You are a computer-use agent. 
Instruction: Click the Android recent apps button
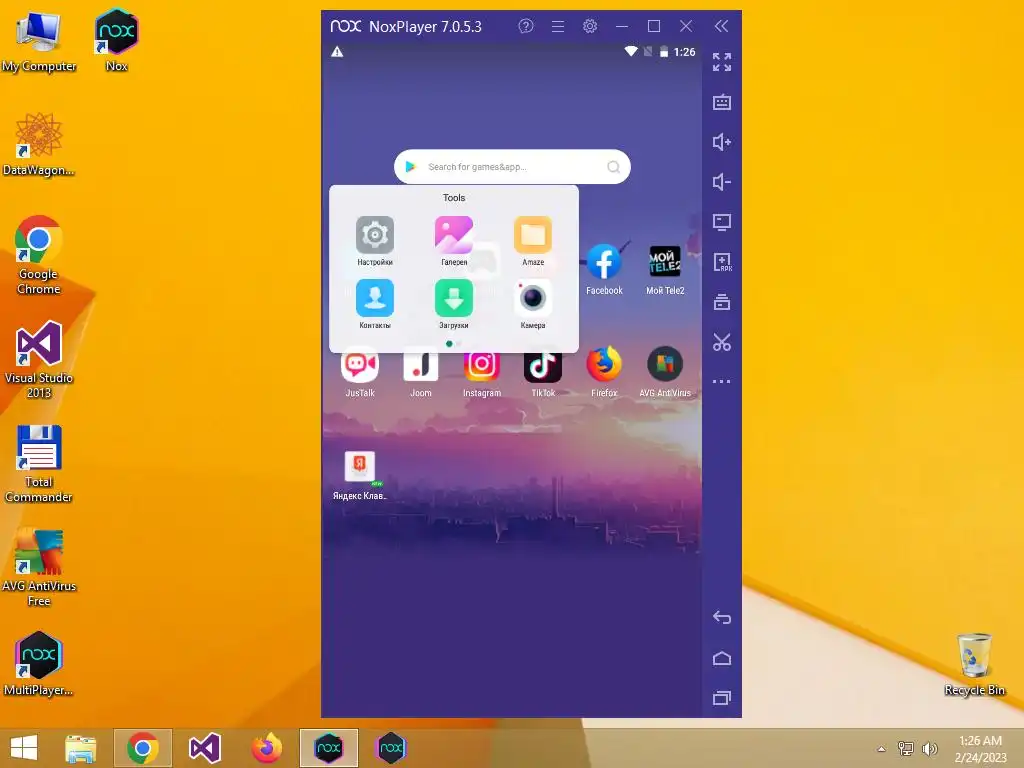[x=722, y=698]
